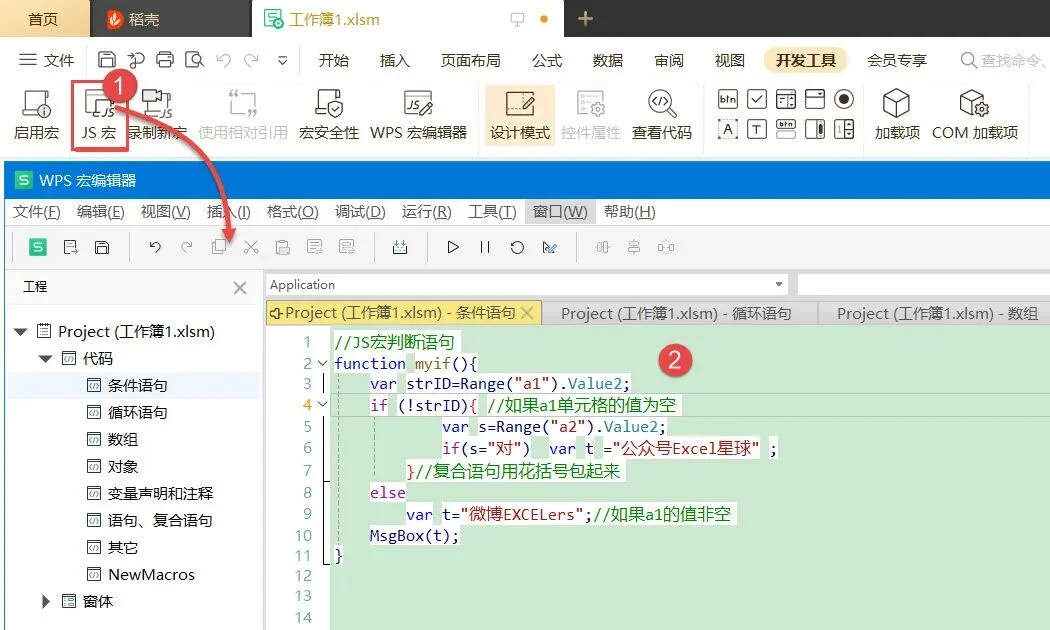Click the print icon in quick access toolbar
Image resolution: width=1050 pixels, height=630 pixels.
(165, 60)
